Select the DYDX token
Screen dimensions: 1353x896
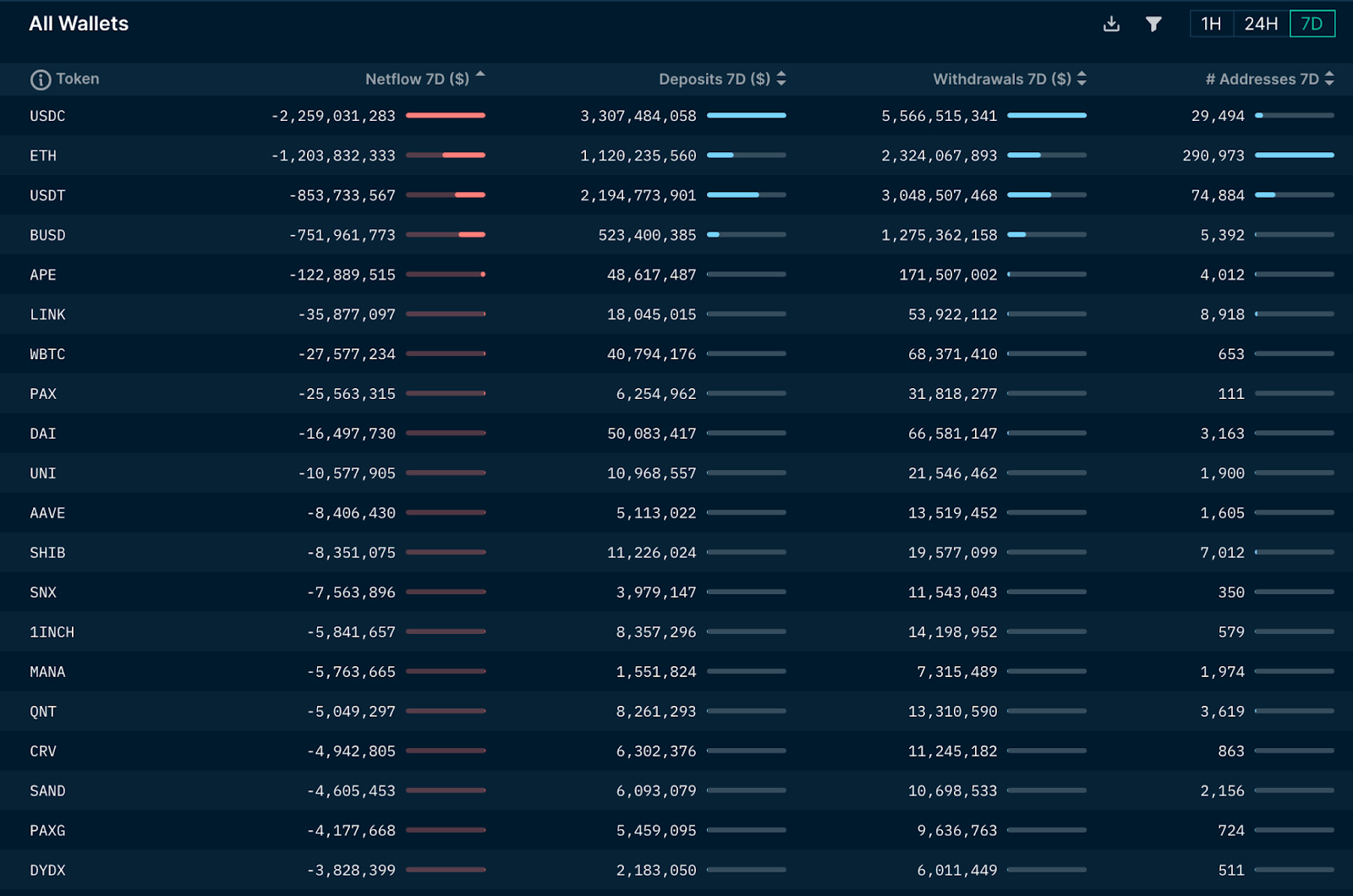tap(47, 871)
